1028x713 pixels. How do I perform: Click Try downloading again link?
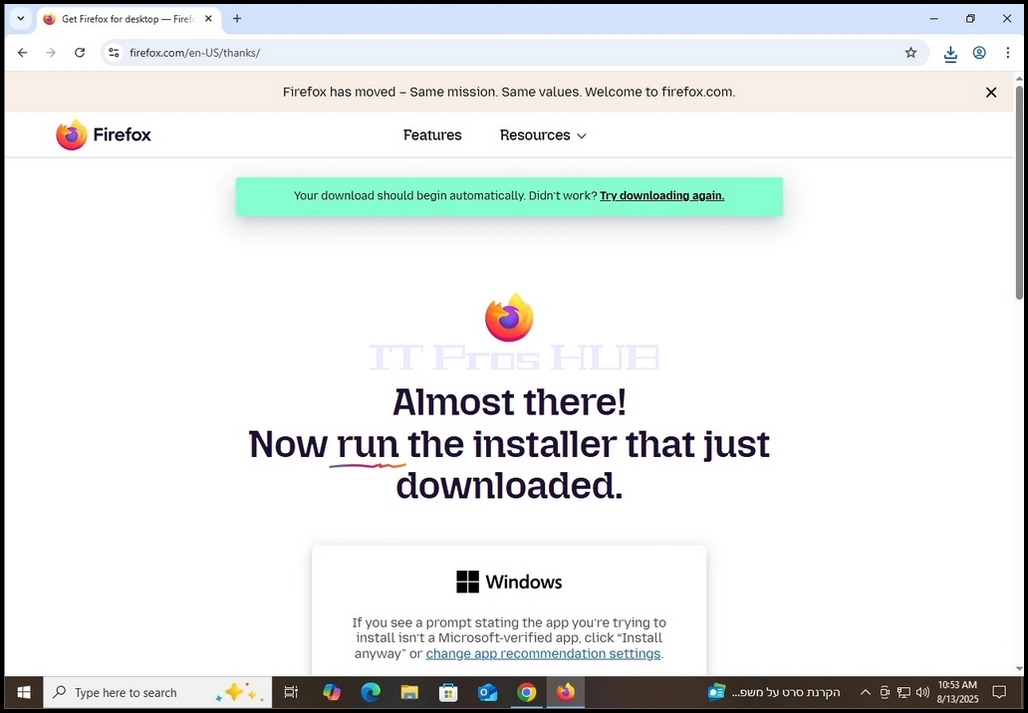(x=662, y=195)
